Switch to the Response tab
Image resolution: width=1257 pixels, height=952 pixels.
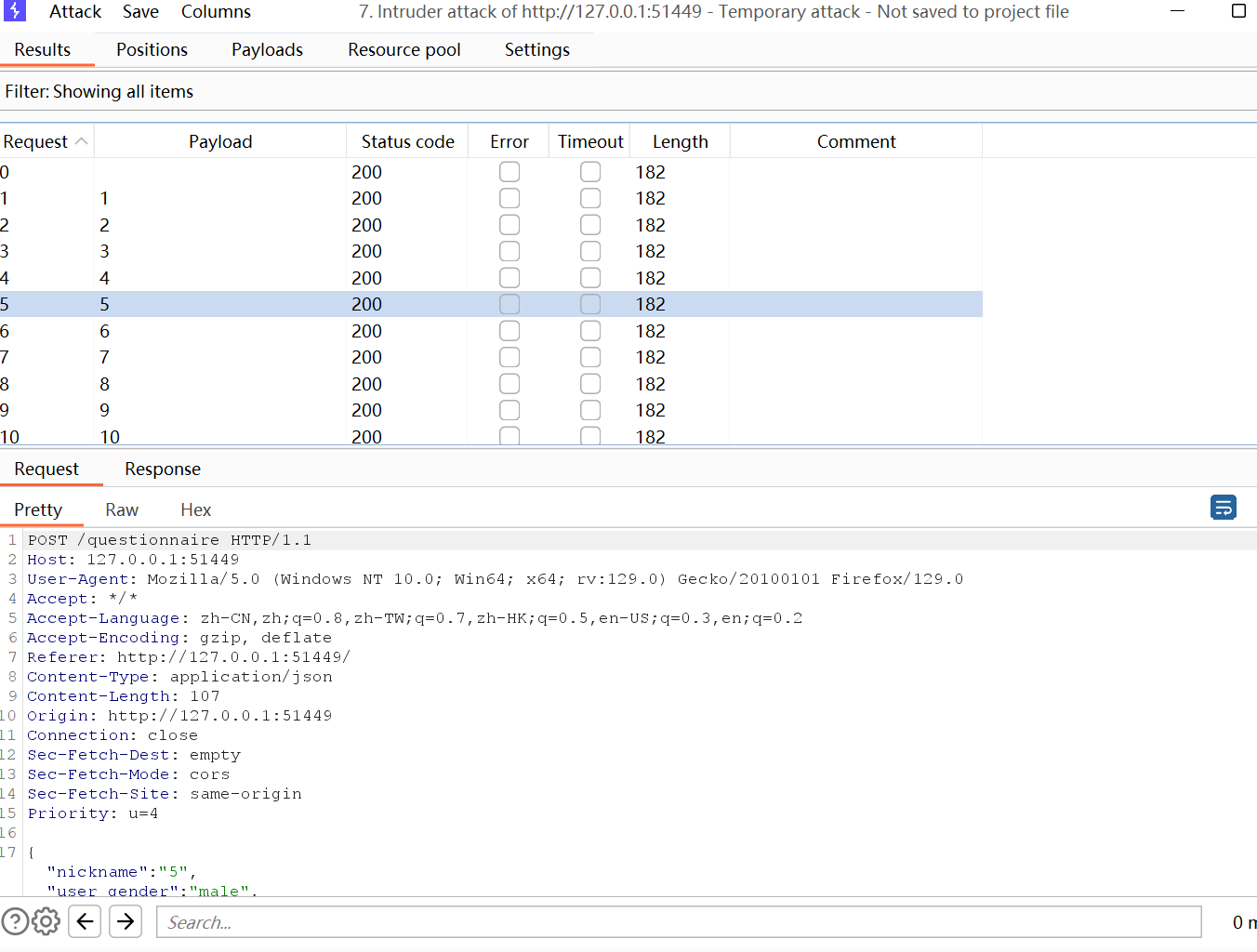click(x=163, y=469)
